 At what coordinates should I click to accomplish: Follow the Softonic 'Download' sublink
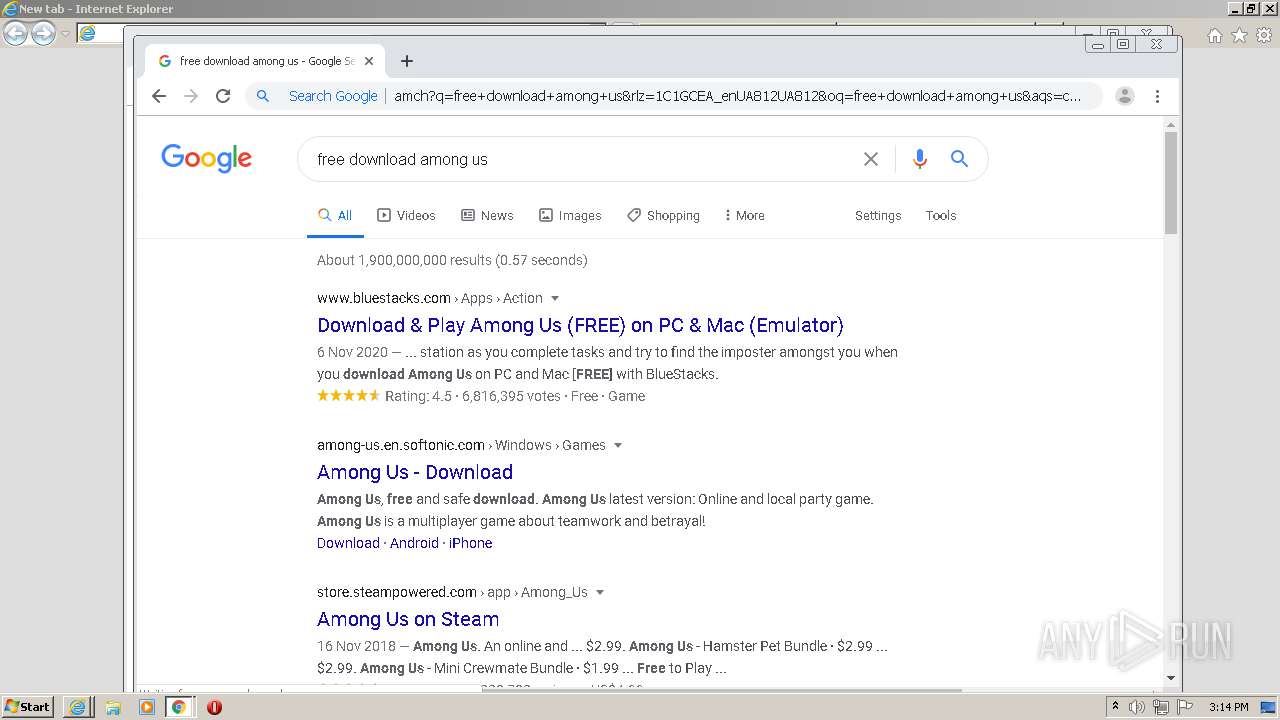pos(348,543)
